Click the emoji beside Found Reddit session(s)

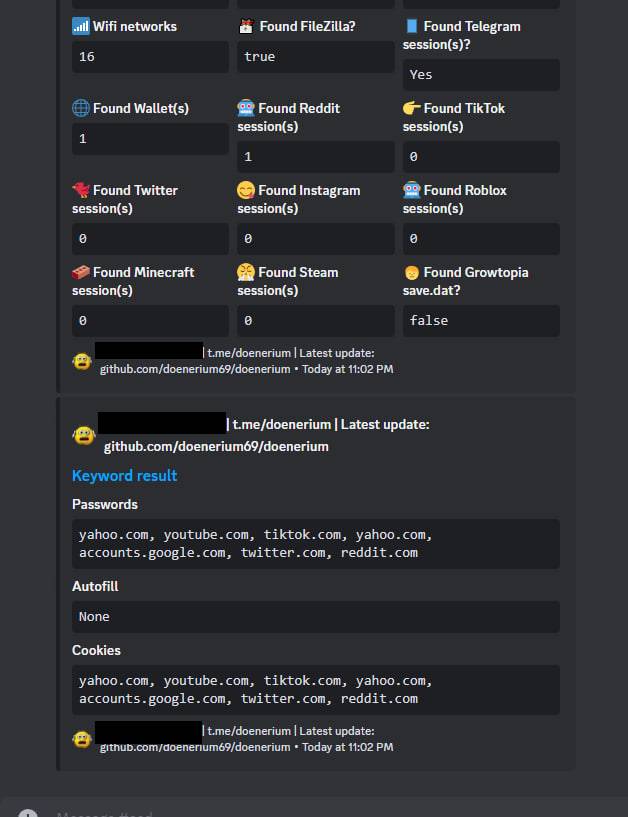tap(246, 108)
